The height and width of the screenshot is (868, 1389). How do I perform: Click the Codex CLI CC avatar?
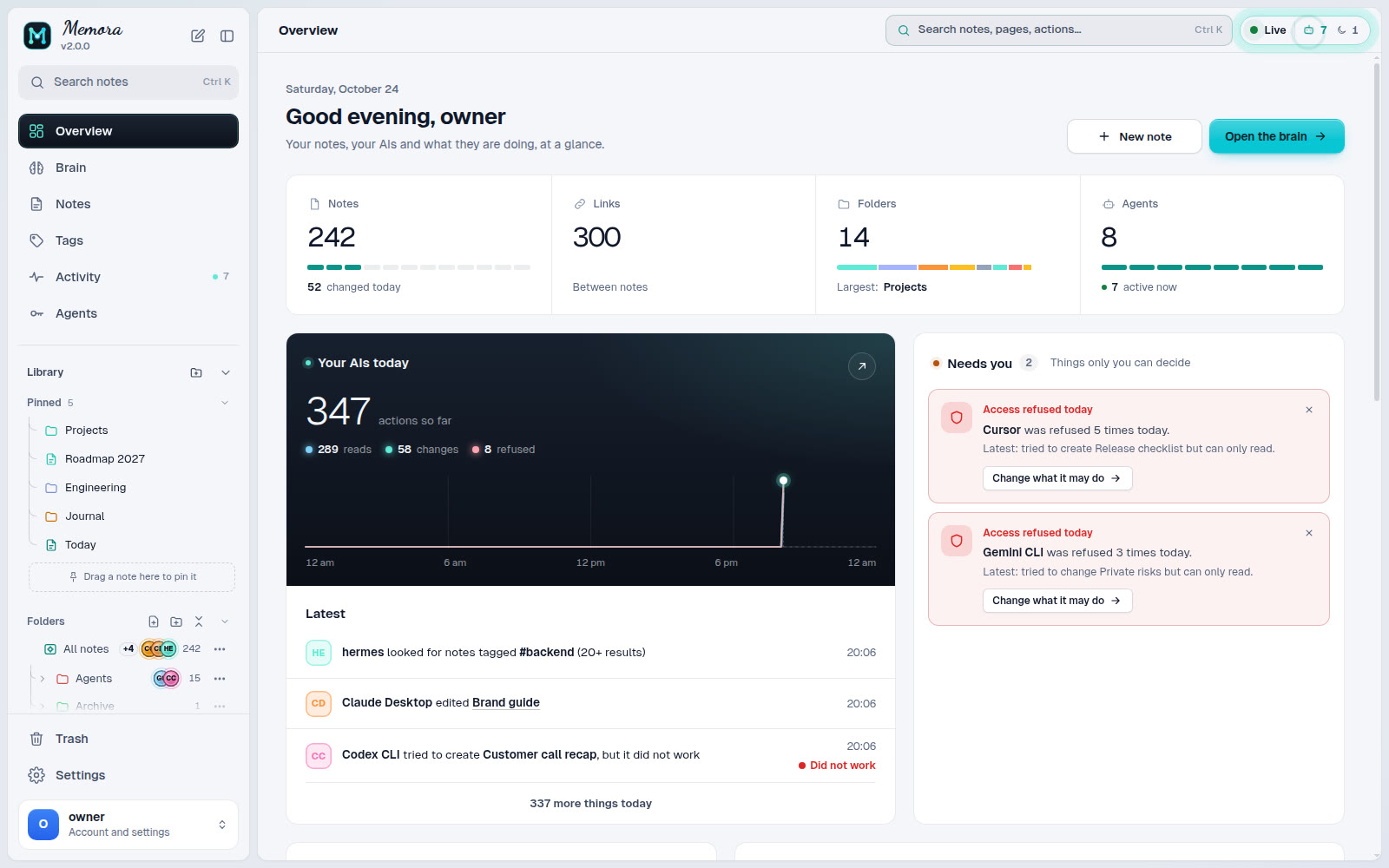click(319, 756)
